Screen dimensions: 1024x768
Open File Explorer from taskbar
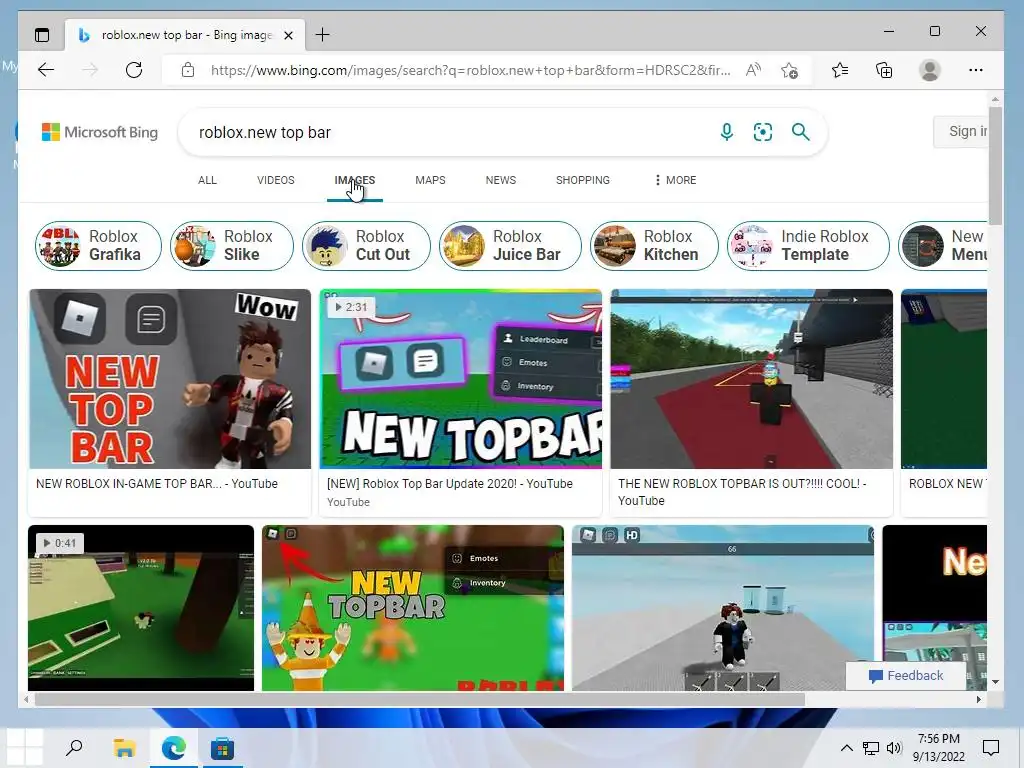124,748
